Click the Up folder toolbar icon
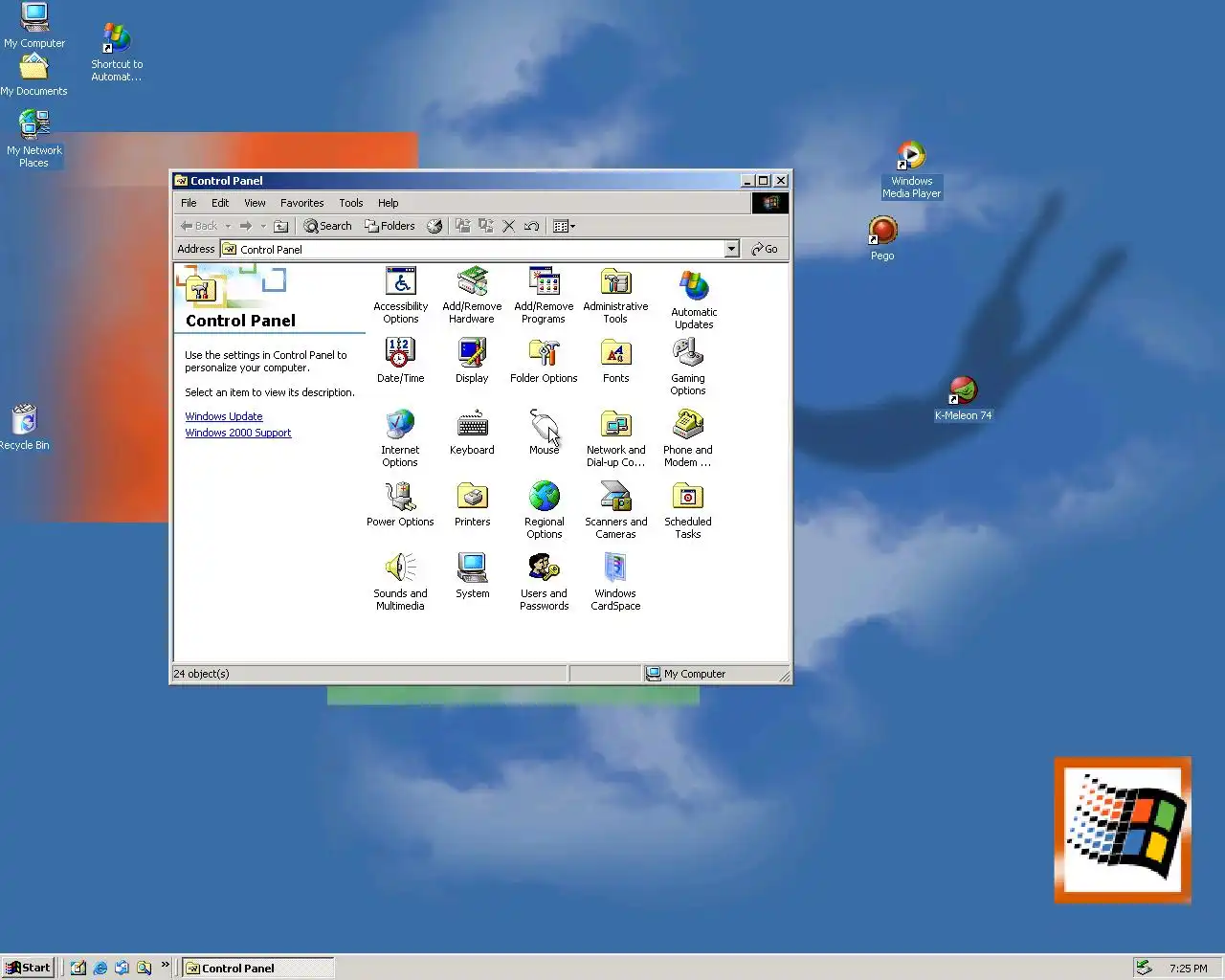Image resolution: width=1225 pixels, height=980 pixels. click(280, 226)
